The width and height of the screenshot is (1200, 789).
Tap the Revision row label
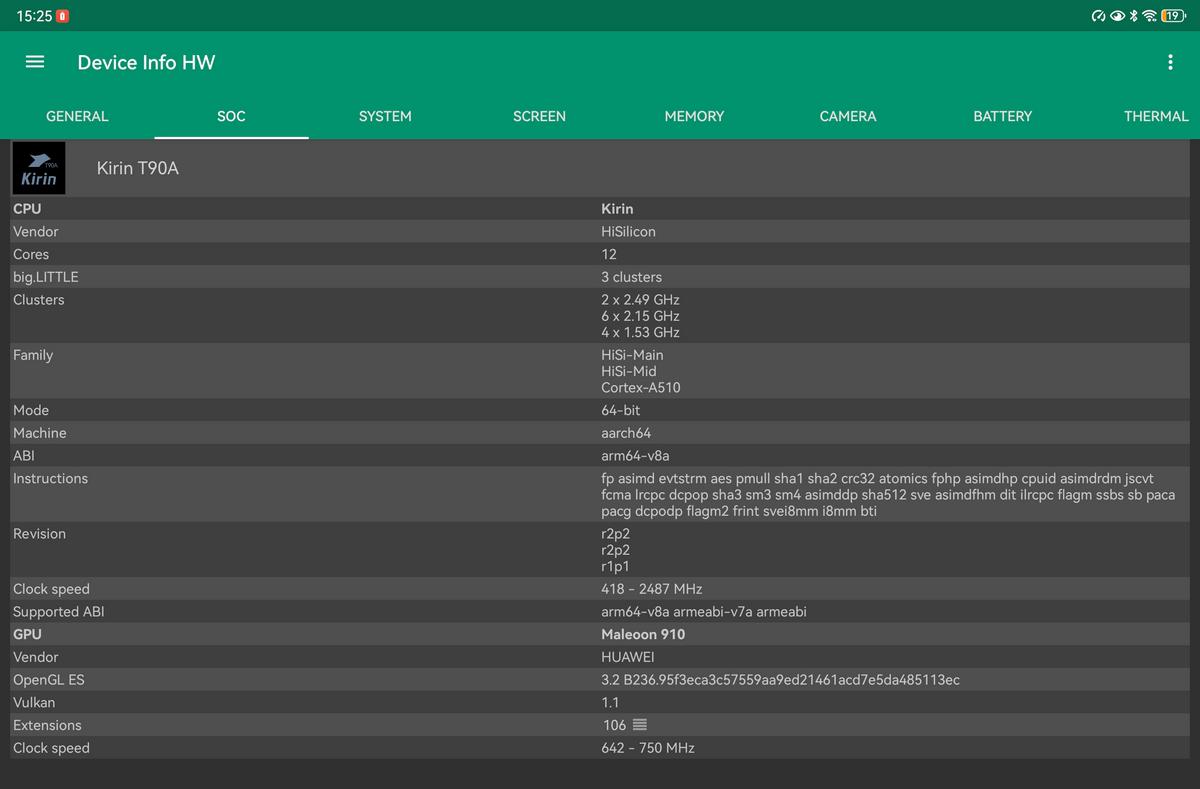click(x=39, y=534)
